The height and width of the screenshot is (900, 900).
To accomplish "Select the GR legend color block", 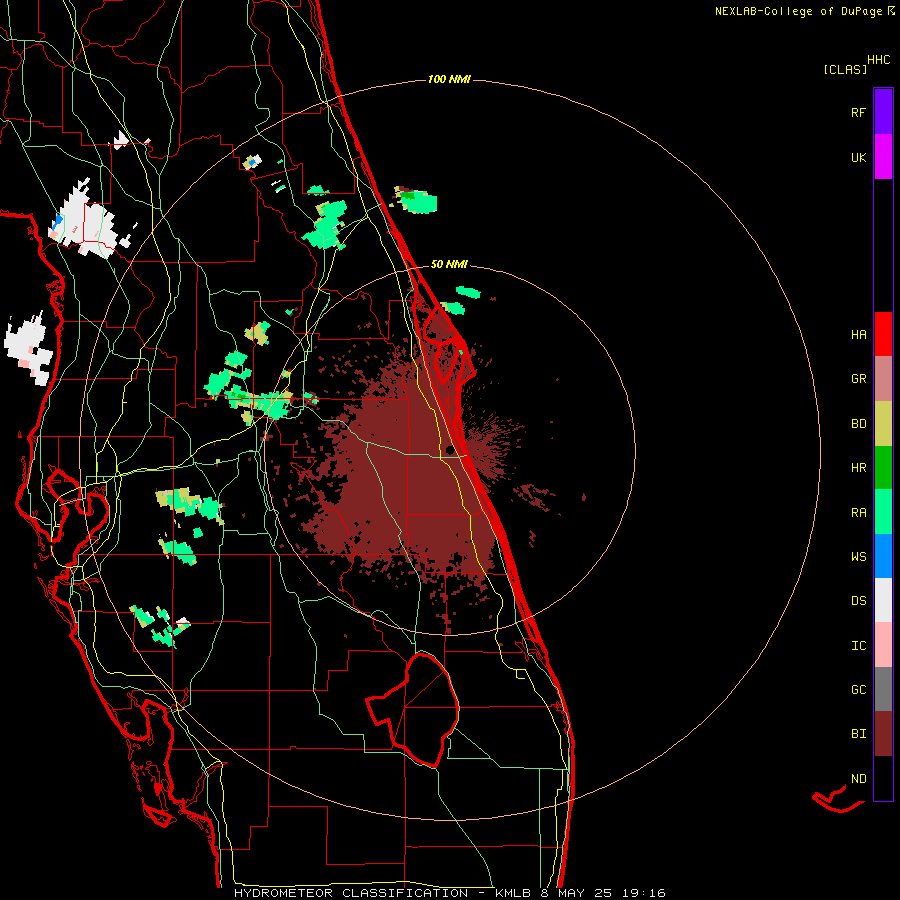I will pyautogui.click(x=883, y=379).
